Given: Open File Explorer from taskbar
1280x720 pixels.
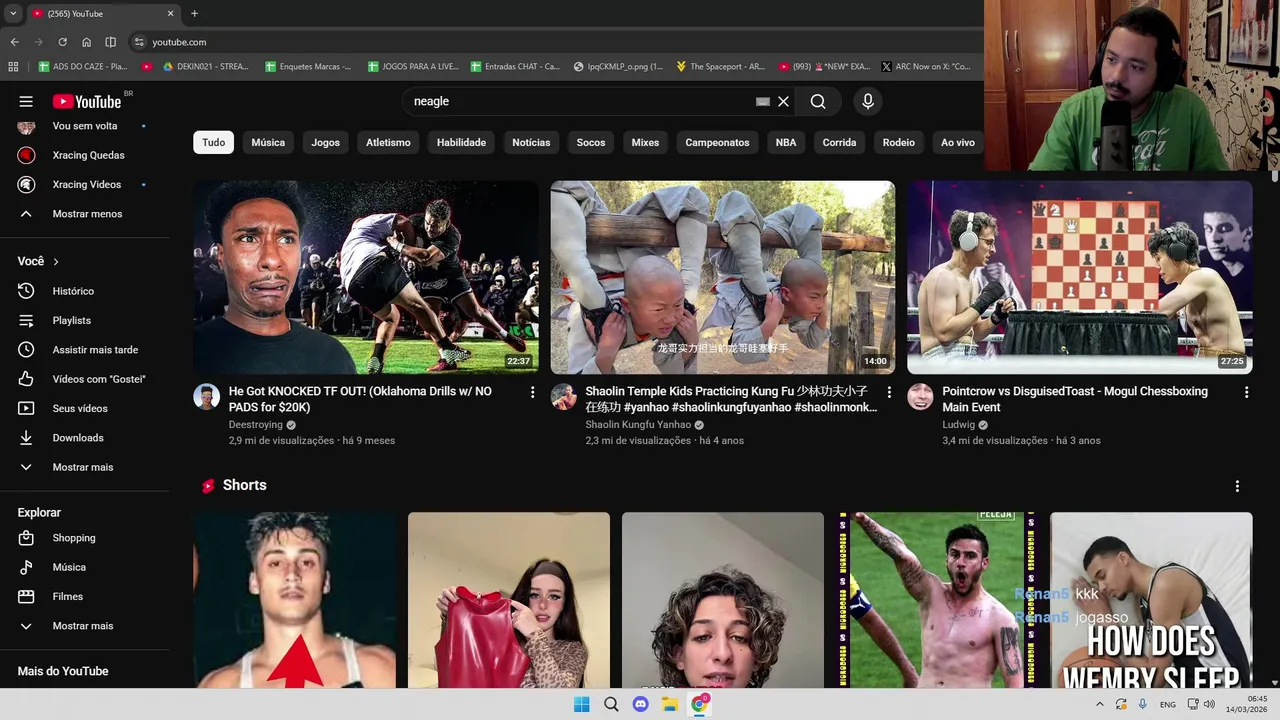Looking at the screenshot, I should point(670,704).
